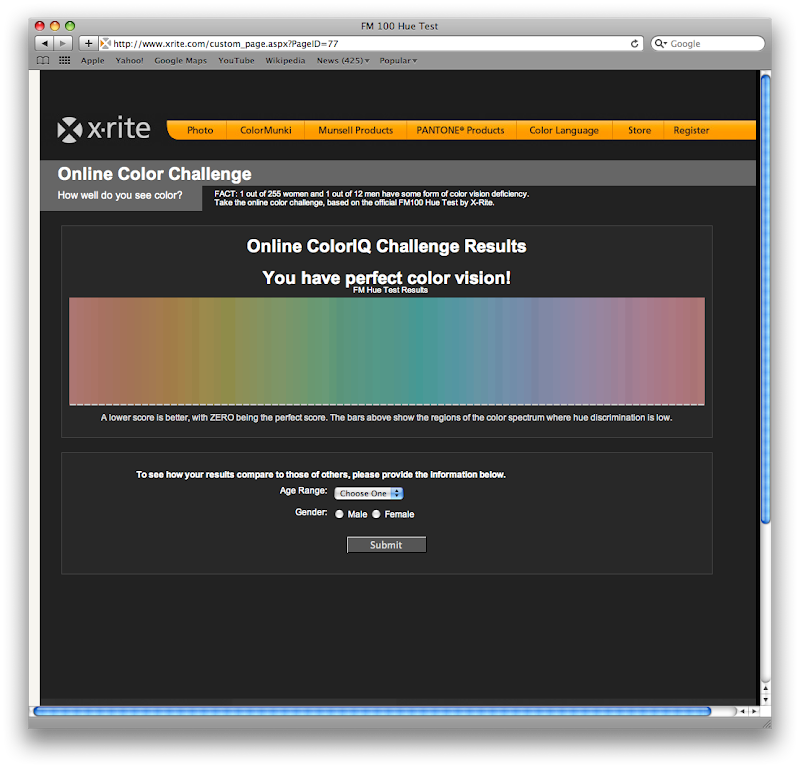The height and width of the screenshot is (768, 800).
Task: Click the Google search magnifier icon
Action: 660,43
